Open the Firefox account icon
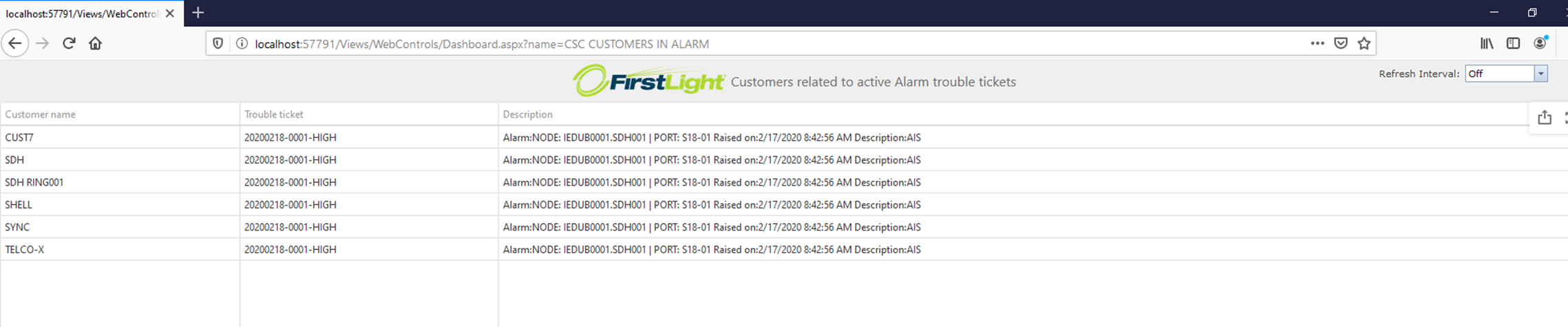Image resolution: width=1568 pixels, height=327 pixels. coord(1540,43)
